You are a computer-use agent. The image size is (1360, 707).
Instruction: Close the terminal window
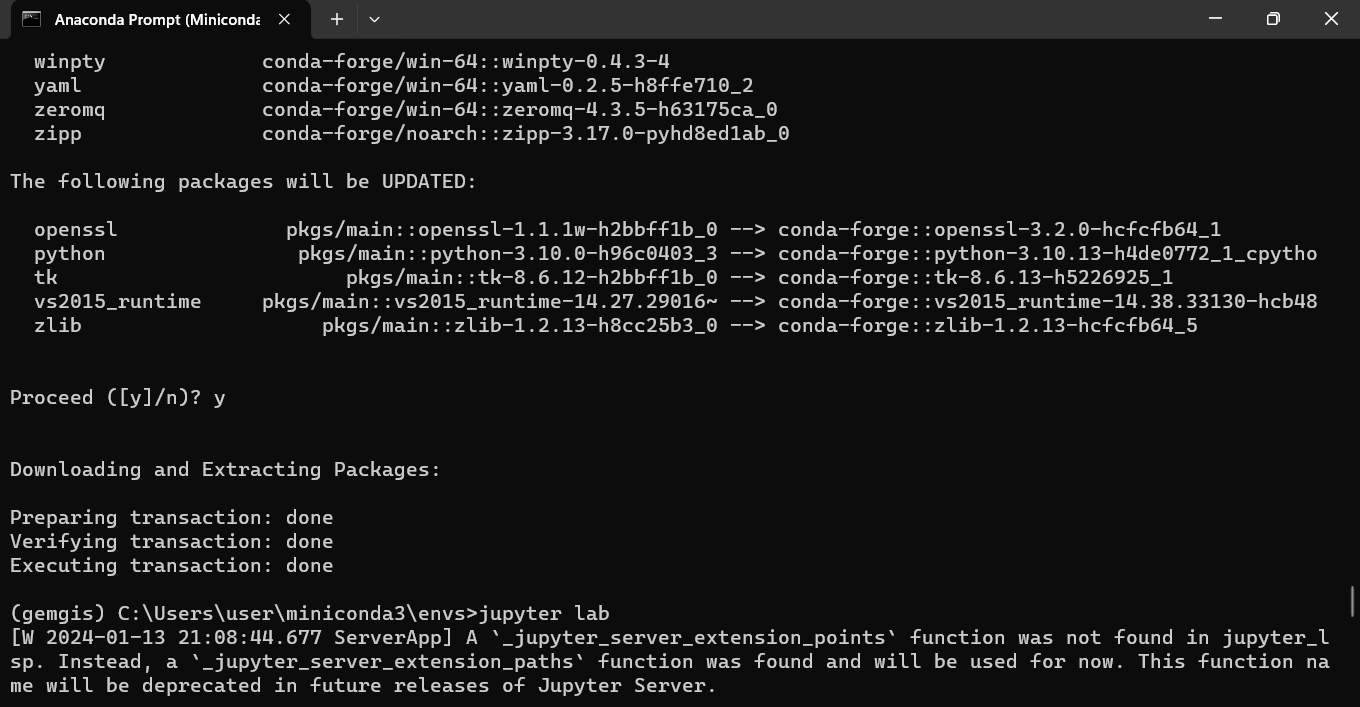[x=1331, y=19]
